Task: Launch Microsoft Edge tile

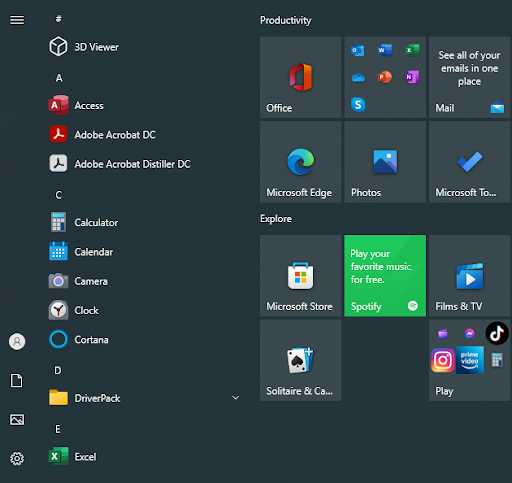Action: [x=301, y=162]
